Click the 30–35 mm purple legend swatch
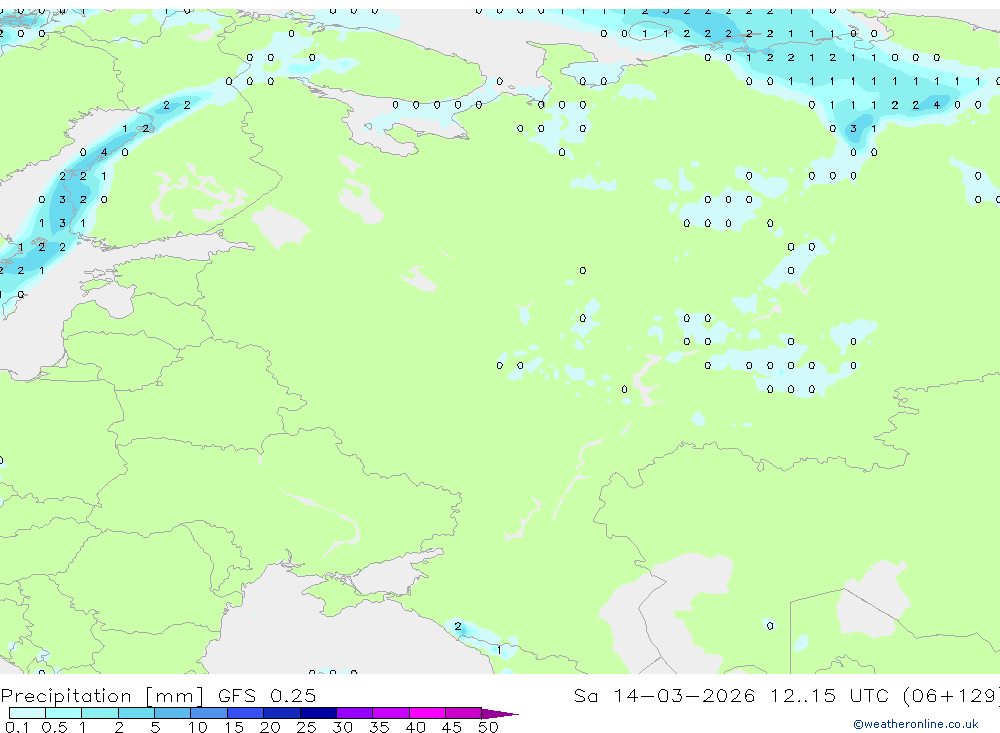The width and height of the screenshot is (1000, 733). click(x=355, y=713)
